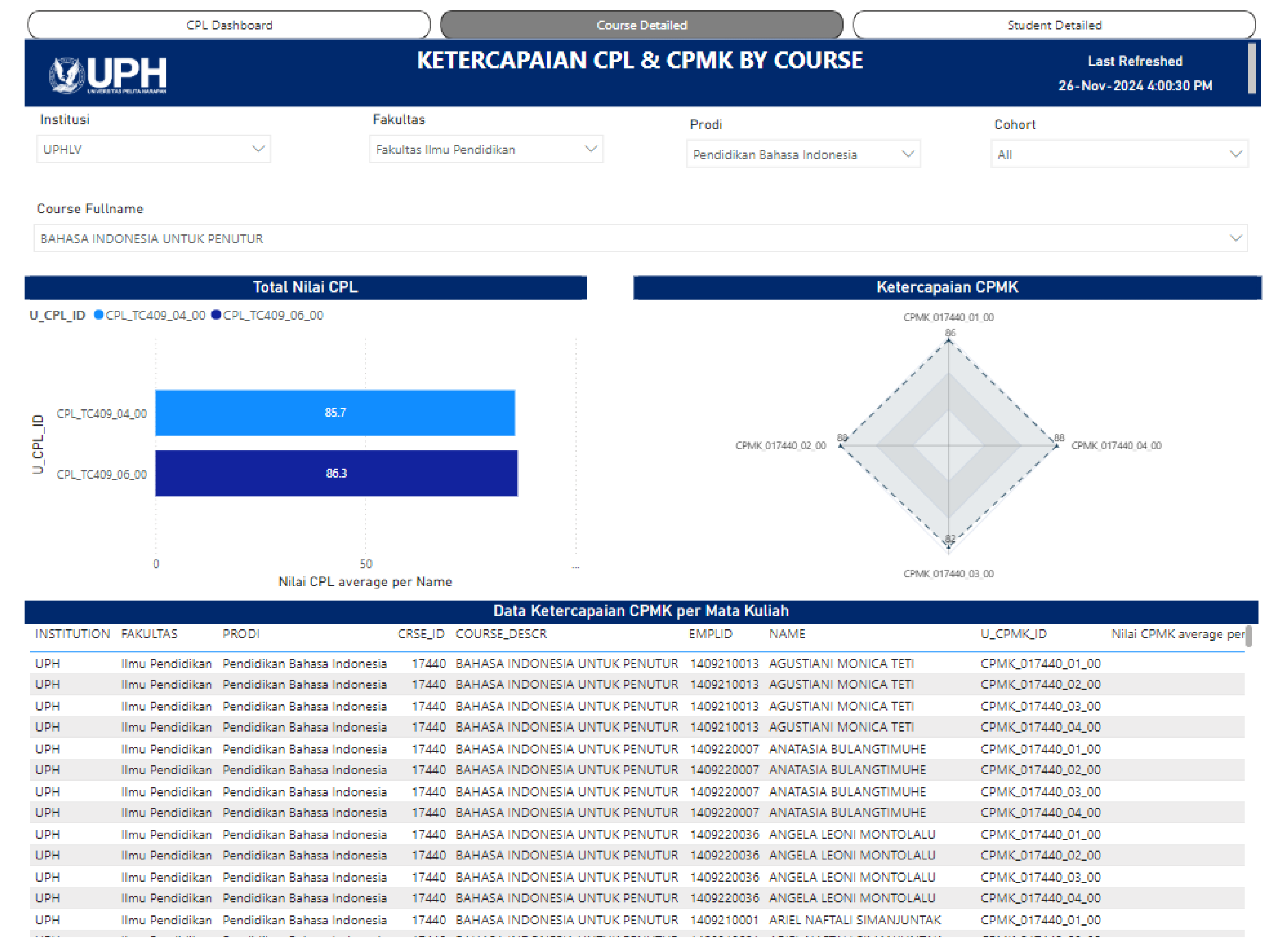Click Data Ketercapaian CPMK per Mata Kuliah title
The image size is (1288, 944).
point(641,611)
